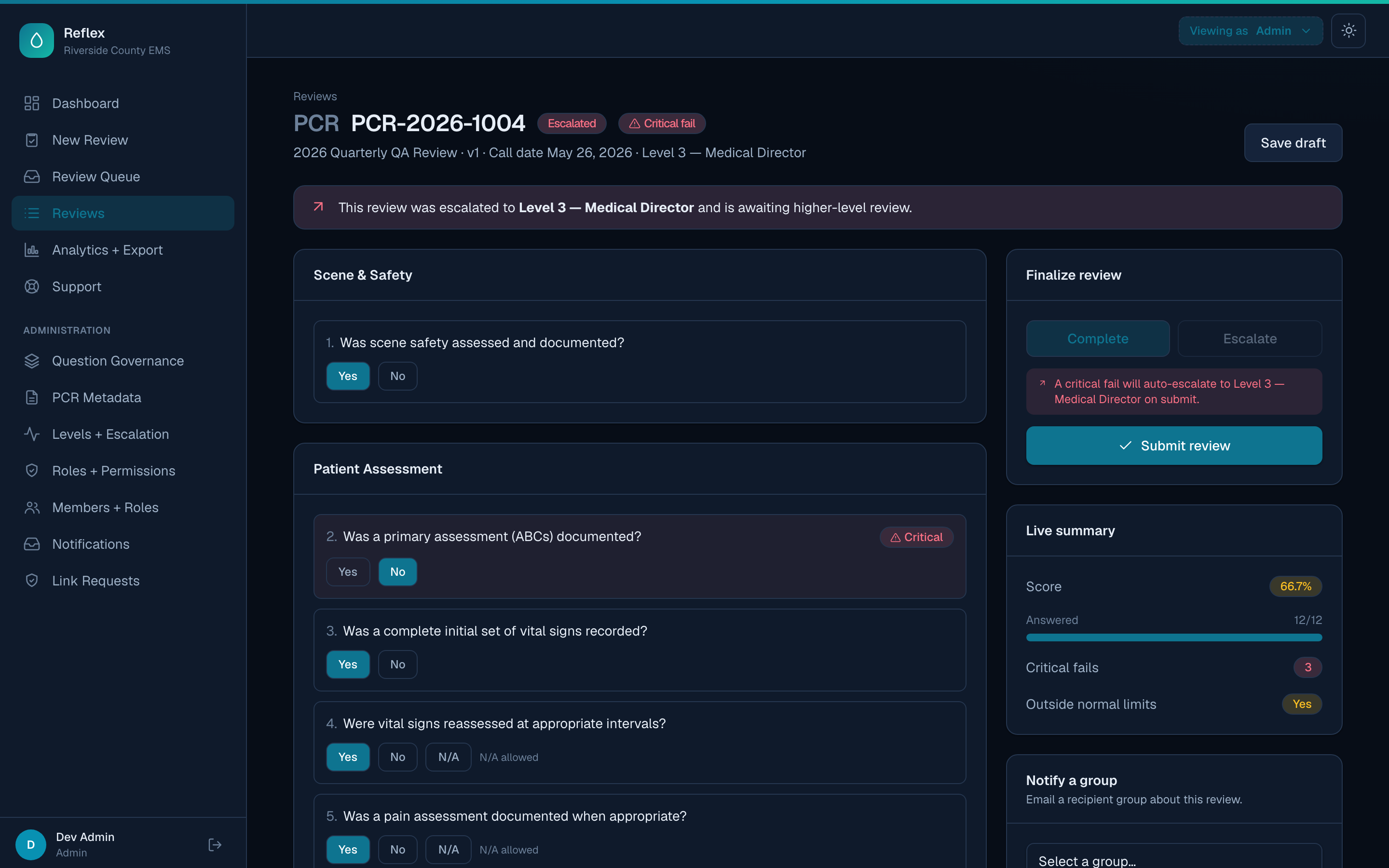Select No for scene safety assessed question
Image resolution: width=1389 pixels, height=868 pixels.
point(398,376)
